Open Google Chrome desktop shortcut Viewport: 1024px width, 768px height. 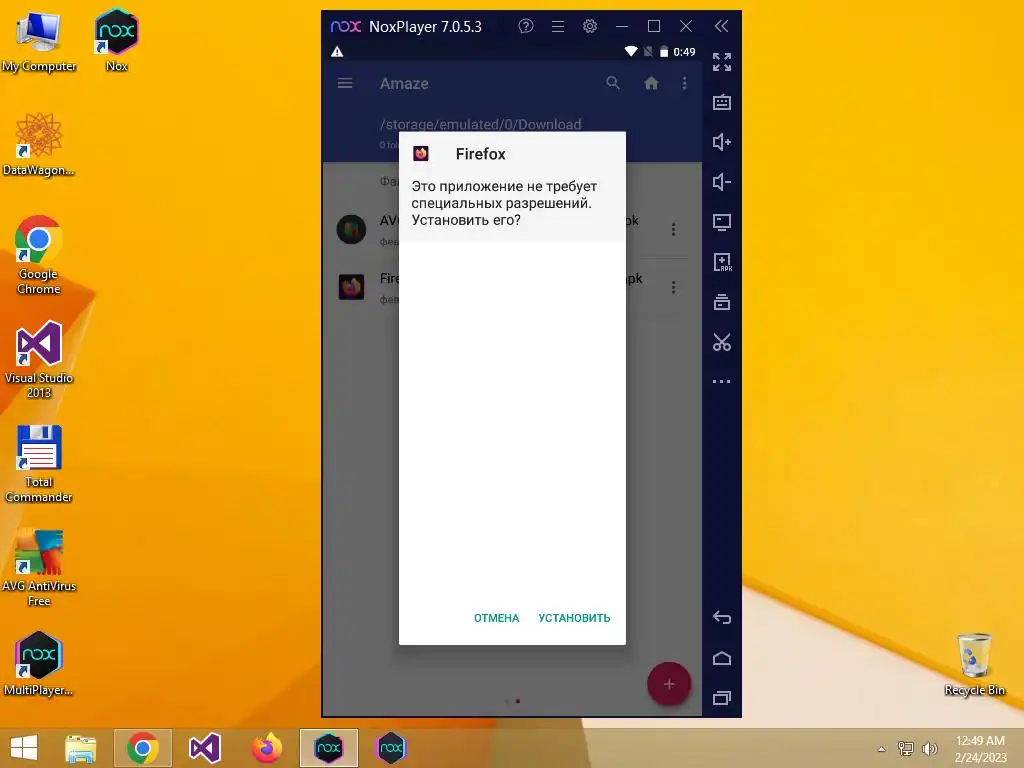pyautogui.click(x=39, y=255)
